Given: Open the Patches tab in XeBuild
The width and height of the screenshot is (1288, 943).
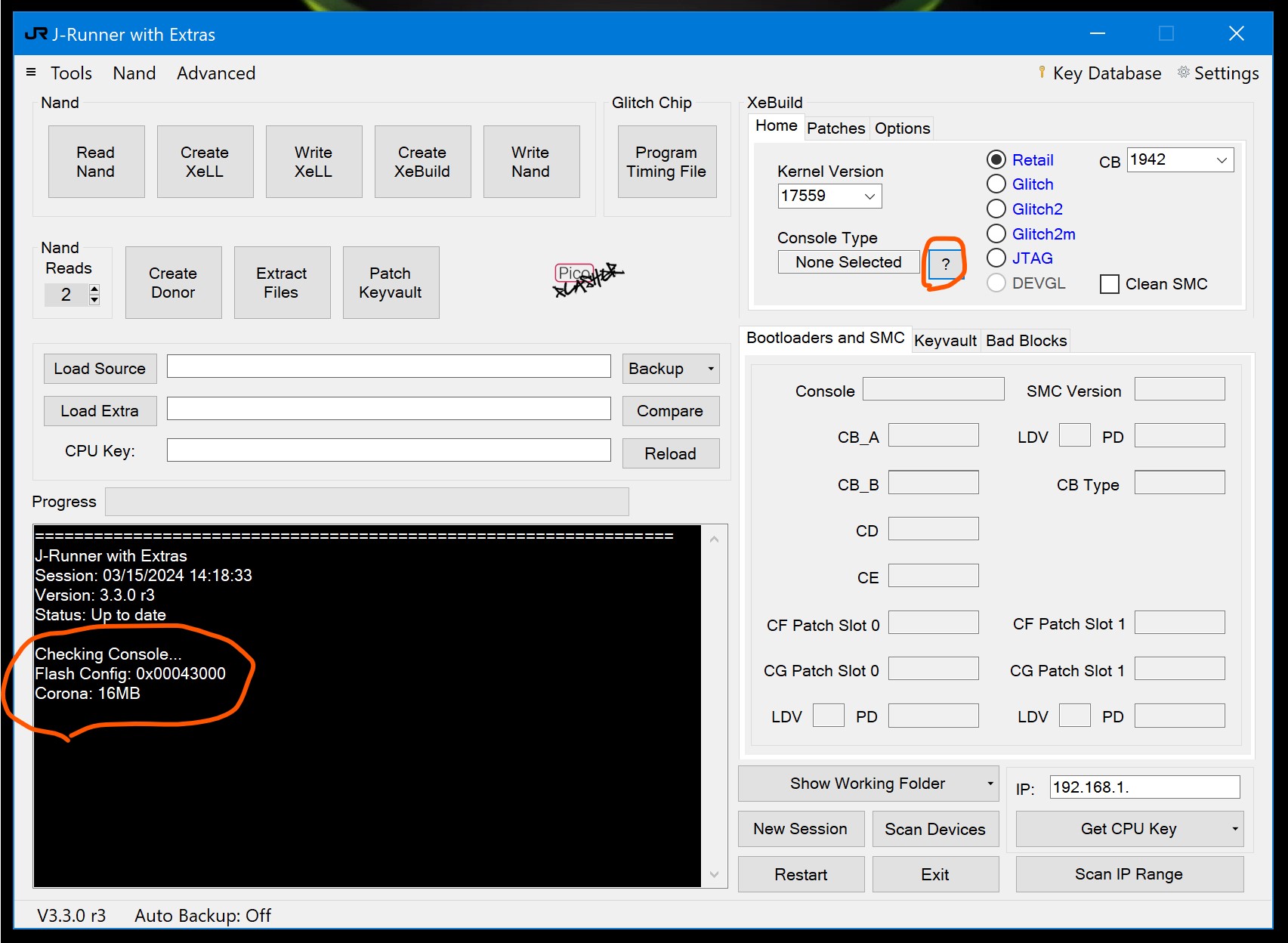Looking at the screenshot, I should (836, 128).
